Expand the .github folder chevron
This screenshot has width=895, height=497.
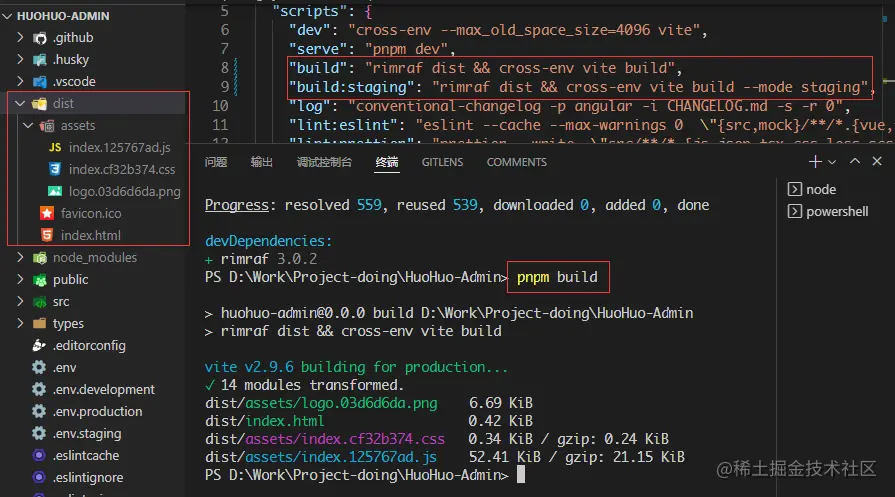click(20, 38)
